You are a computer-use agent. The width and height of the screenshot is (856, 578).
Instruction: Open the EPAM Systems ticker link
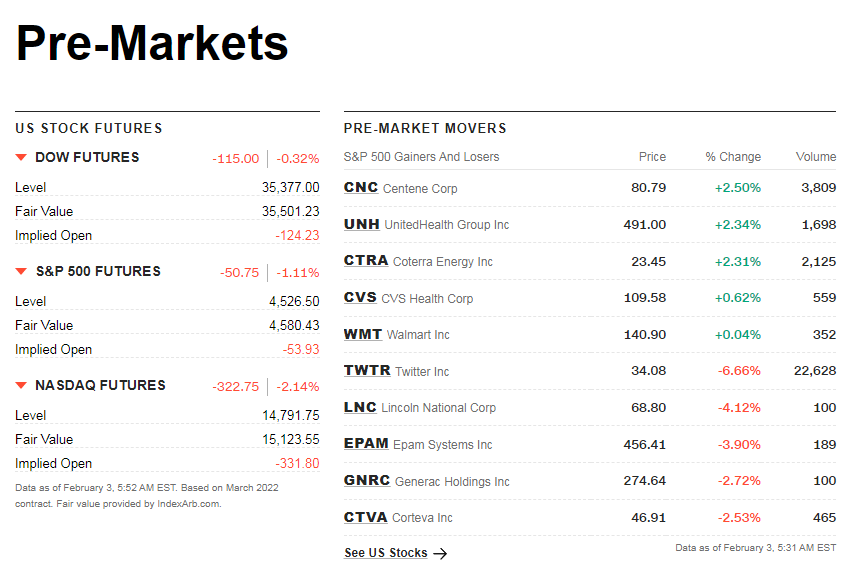pos(365,444)
